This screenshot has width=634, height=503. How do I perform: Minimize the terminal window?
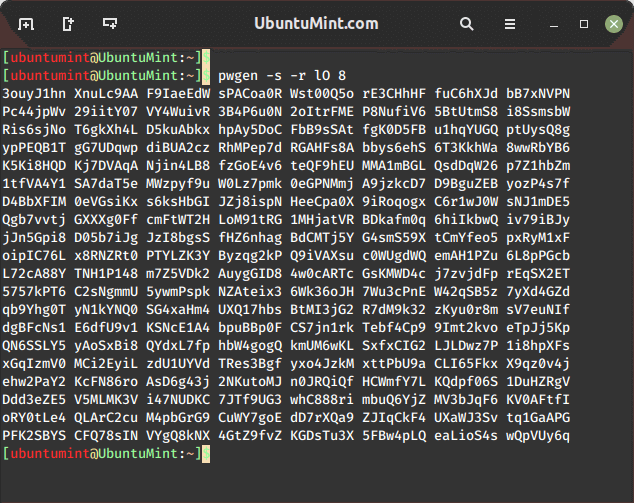[x=554, y=26]
